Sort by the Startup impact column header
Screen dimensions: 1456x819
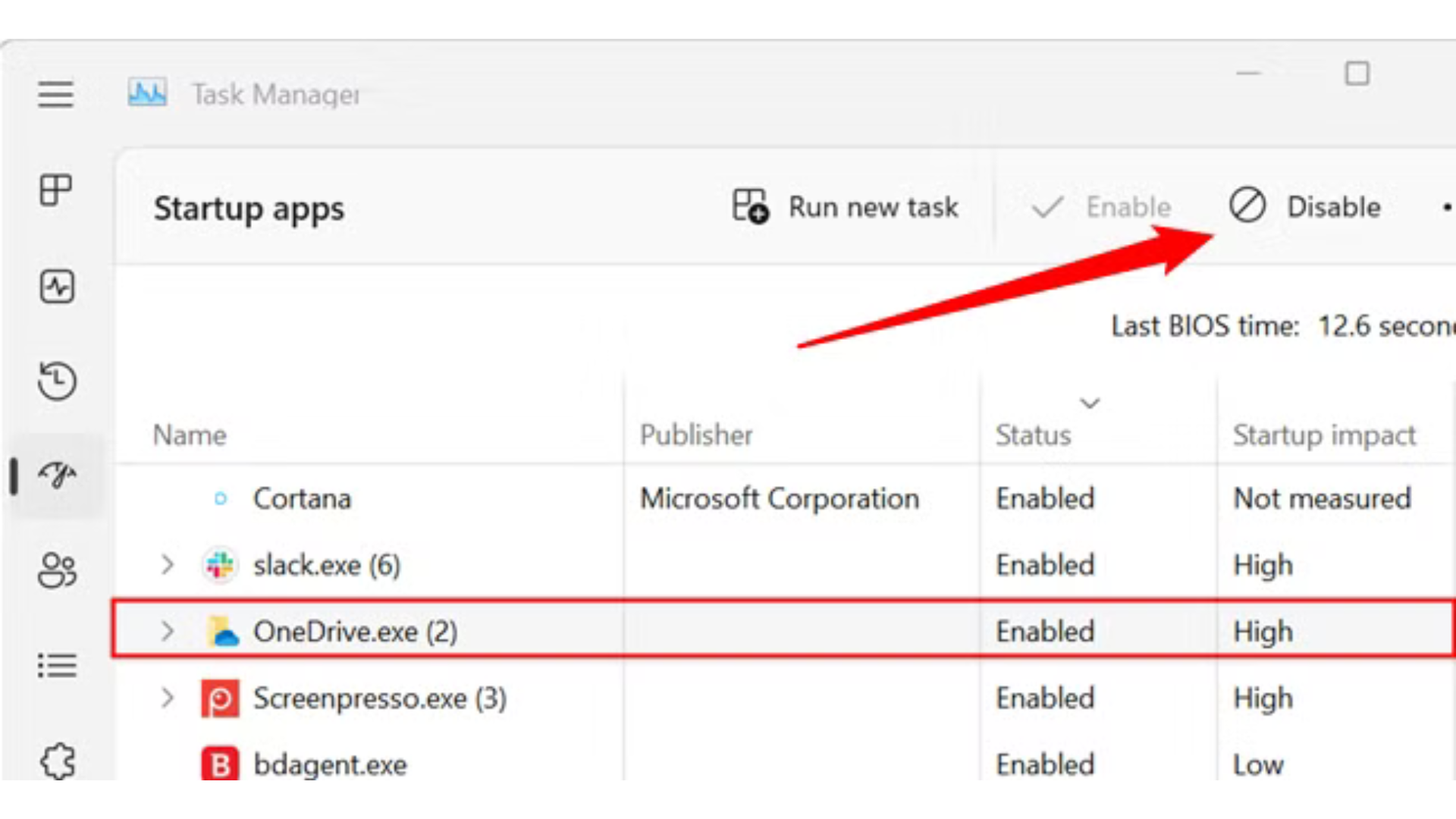pyautogui.click(x=1324, y=435)
